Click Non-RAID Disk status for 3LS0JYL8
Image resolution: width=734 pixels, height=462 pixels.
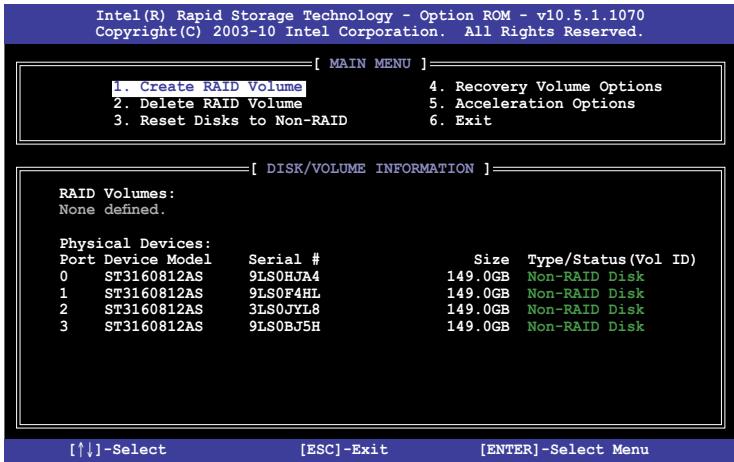pos(586,309)
